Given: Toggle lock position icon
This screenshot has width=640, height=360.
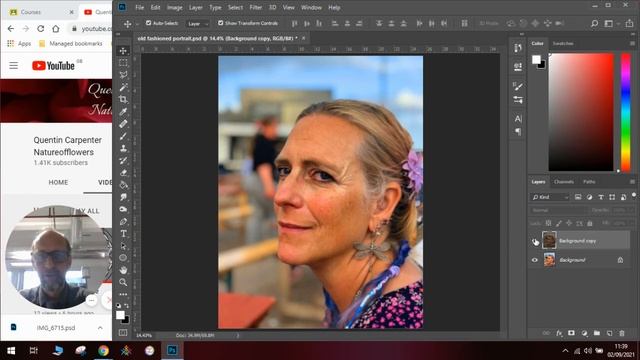Looking at the screenshot, I should click(x=569, y=223).
